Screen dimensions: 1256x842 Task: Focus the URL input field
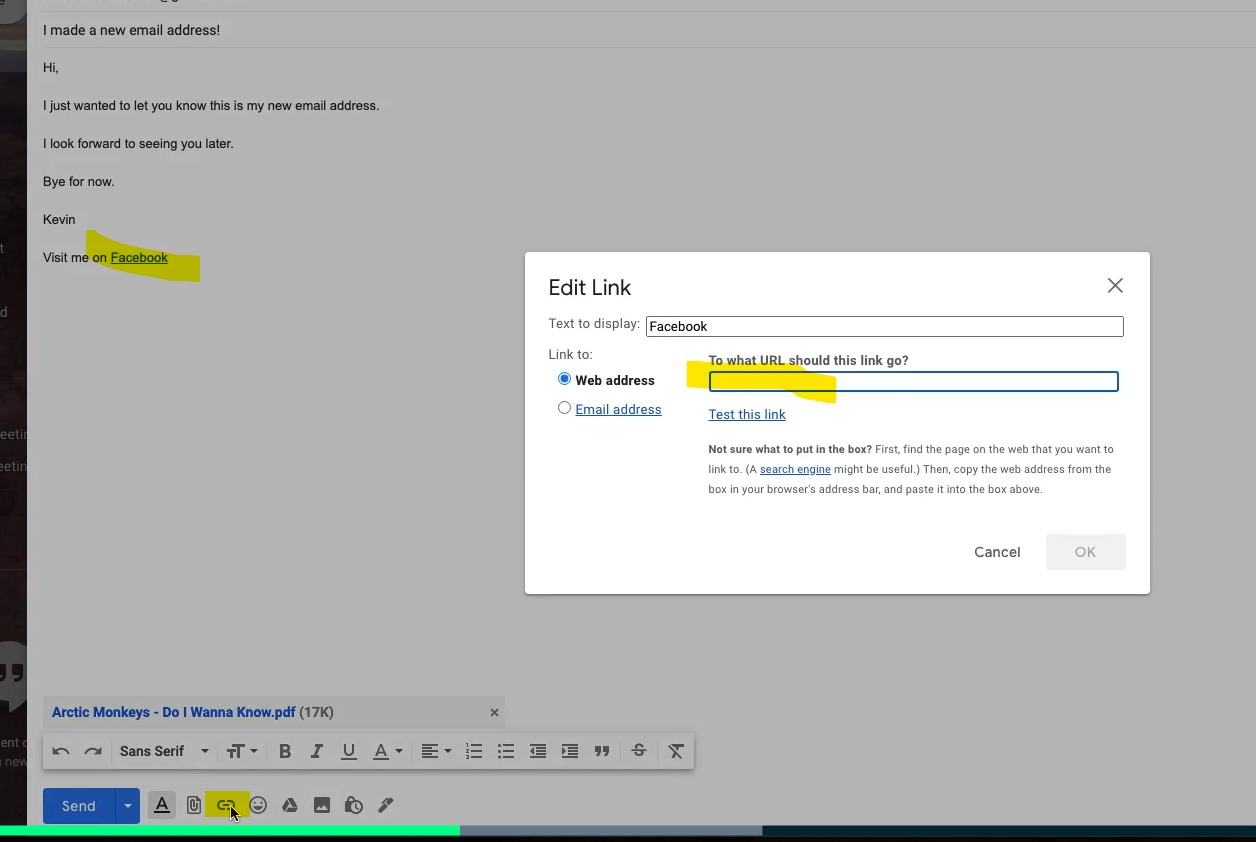click(913, 381)
